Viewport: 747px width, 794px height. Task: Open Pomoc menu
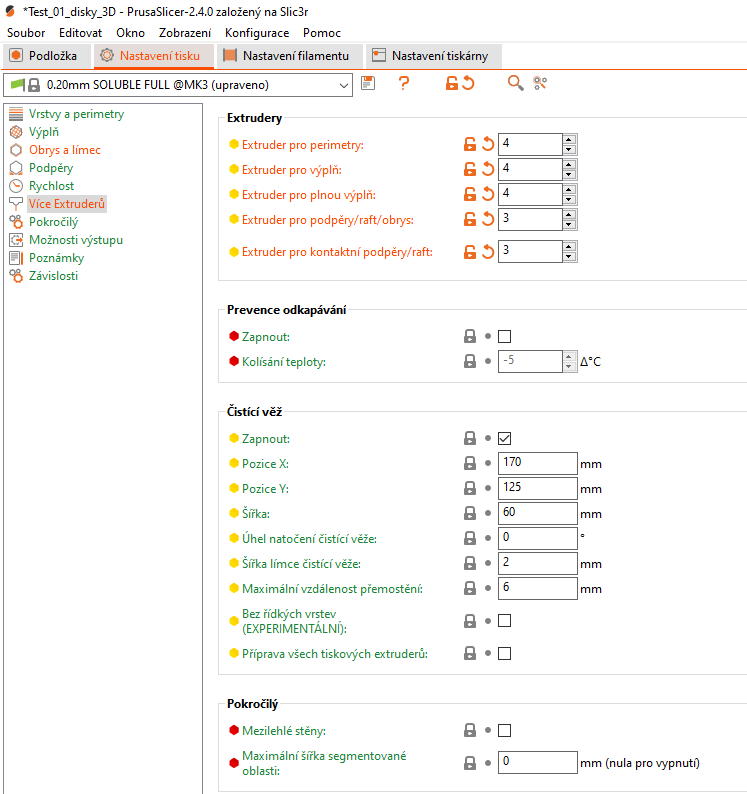(322, 33)
